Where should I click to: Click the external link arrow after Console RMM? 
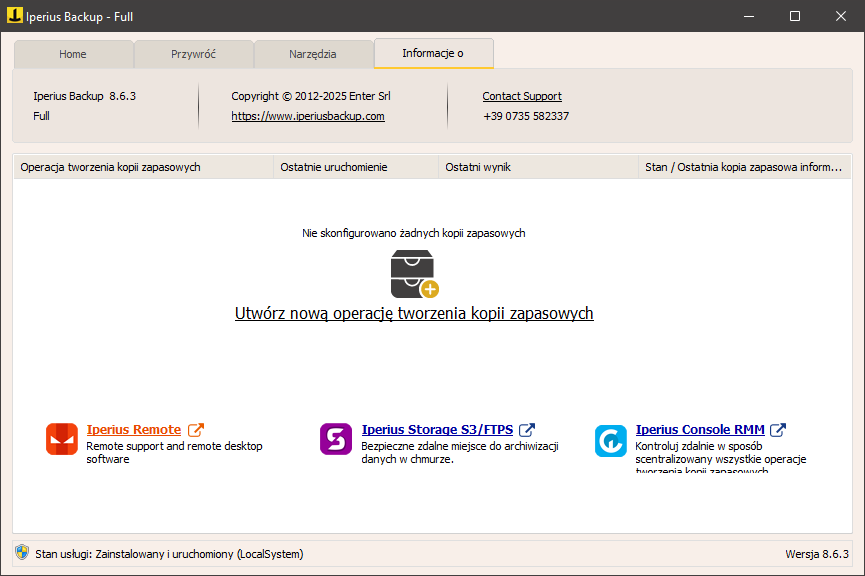(778, 429)
